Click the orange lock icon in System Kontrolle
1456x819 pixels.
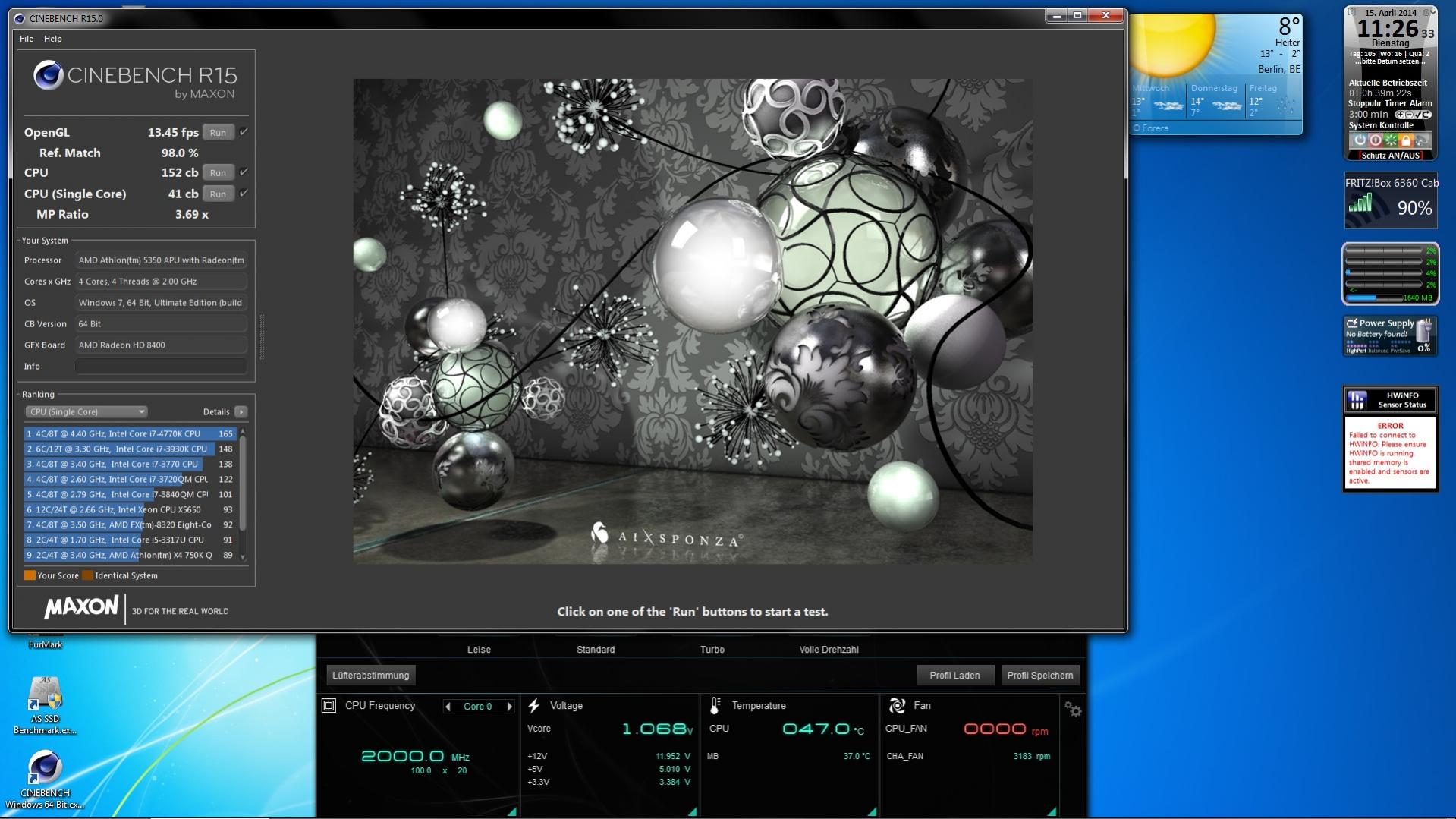(1406, 140)
